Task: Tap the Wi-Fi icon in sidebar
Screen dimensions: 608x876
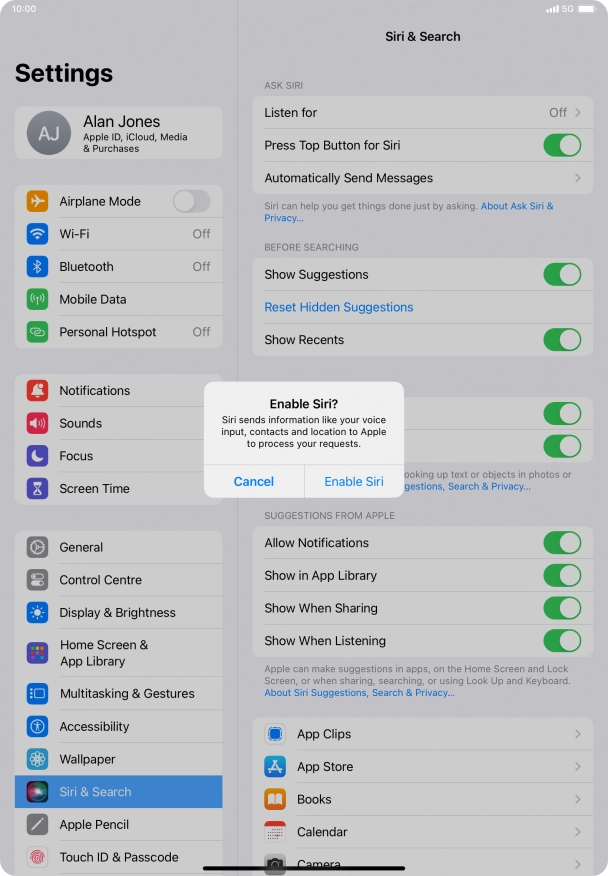Action: [37, 234]
